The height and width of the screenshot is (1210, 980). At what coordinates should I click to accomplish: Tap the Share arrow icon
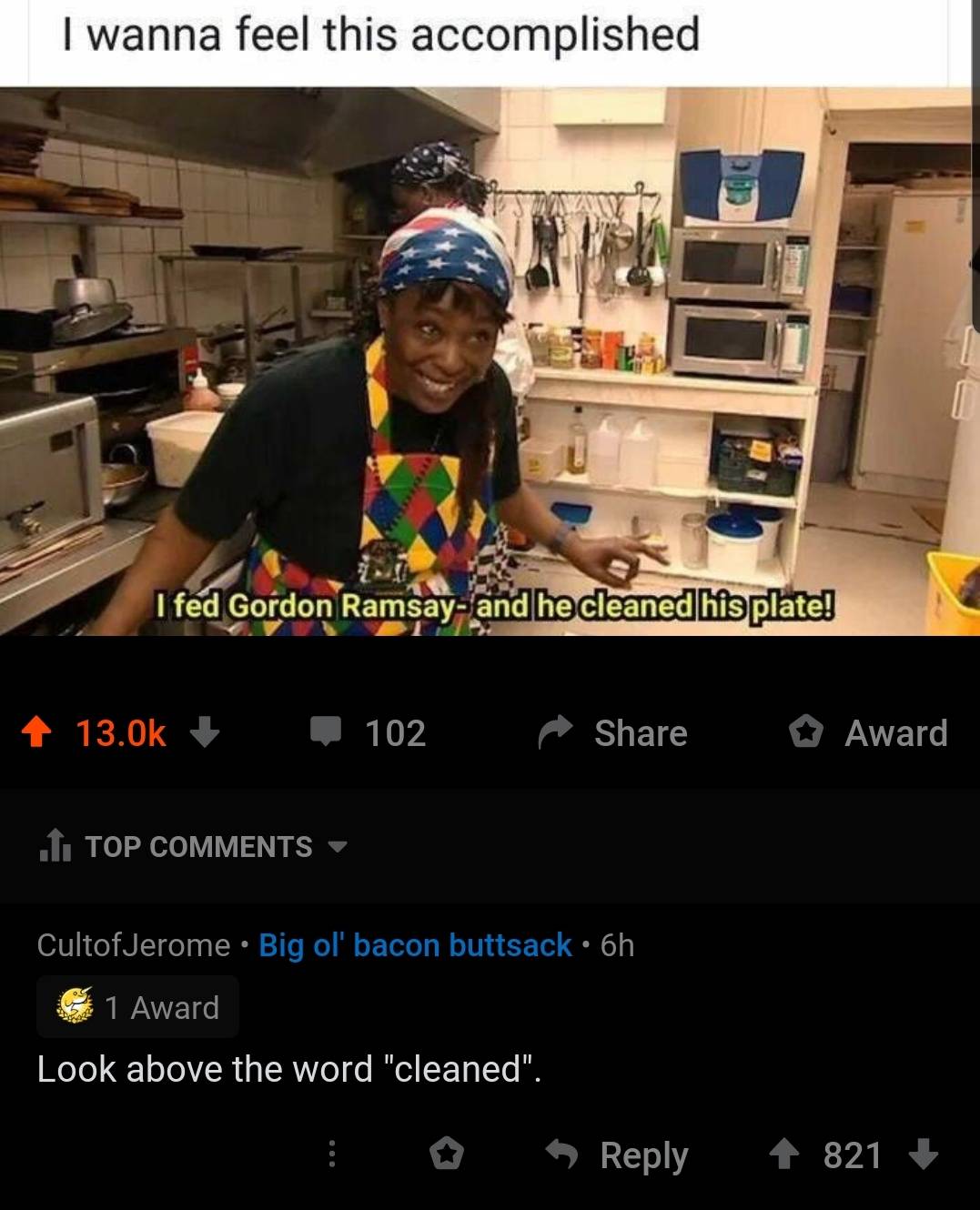(x=555, y=732)
